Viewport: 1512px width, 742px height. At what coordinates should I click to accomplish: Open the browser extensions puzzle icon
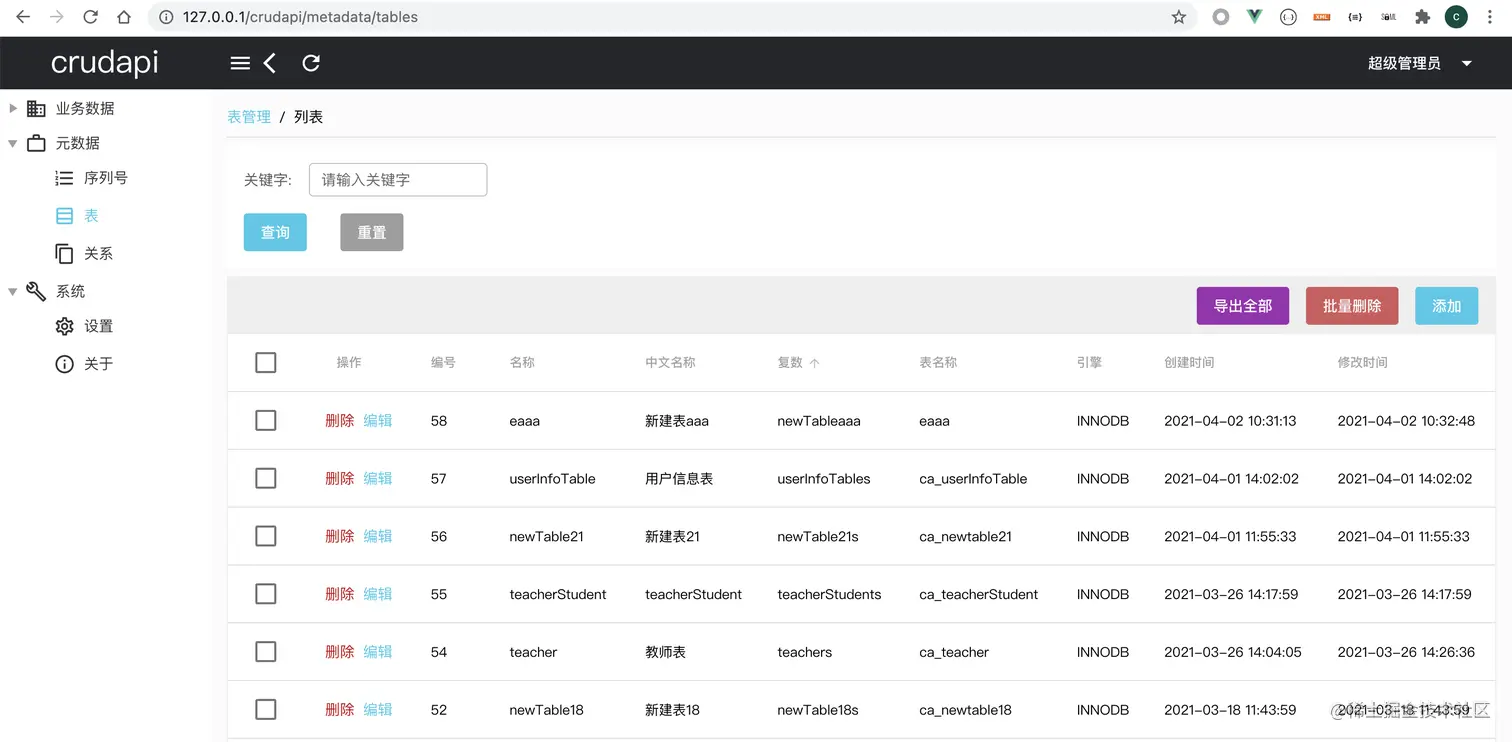[1422, 17]
